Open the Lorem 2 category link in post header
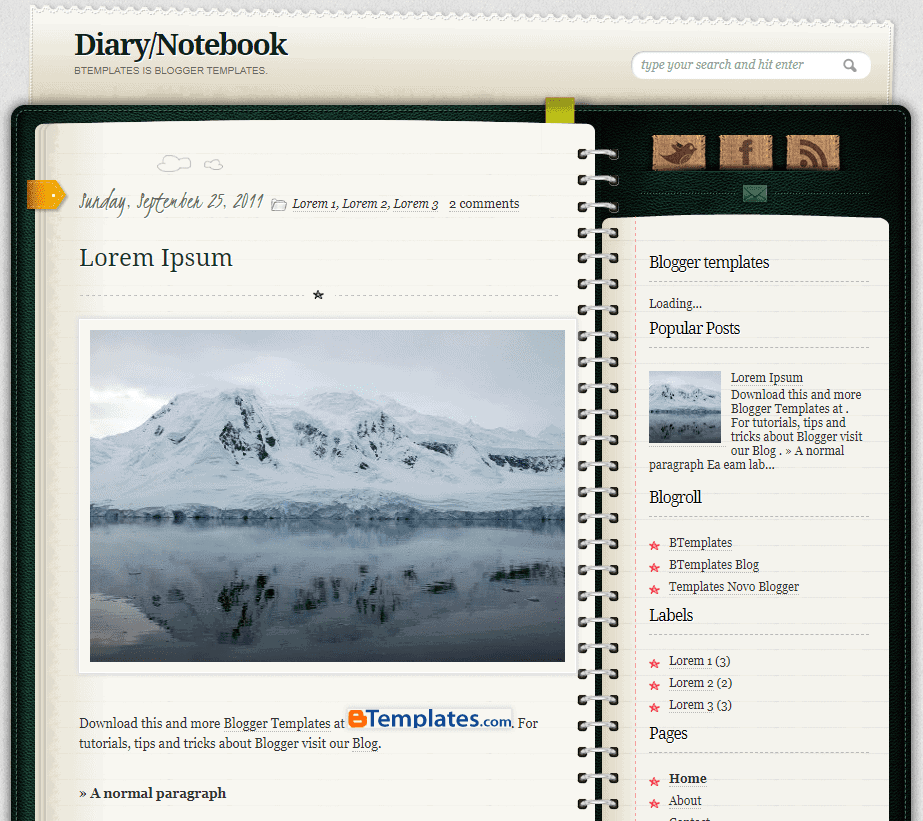This screenshot has width=923, height=821. point(366,204)
